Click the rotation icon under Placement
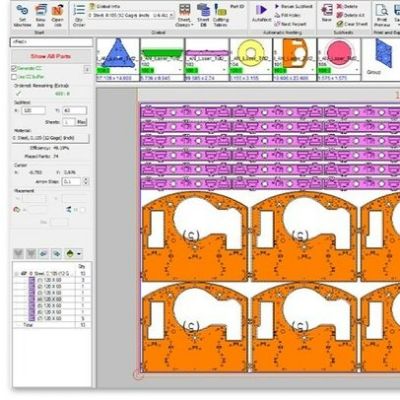Image resolution: width=400 pixels, height=400 pixels. pyautogui.click(x=16, y=210)
